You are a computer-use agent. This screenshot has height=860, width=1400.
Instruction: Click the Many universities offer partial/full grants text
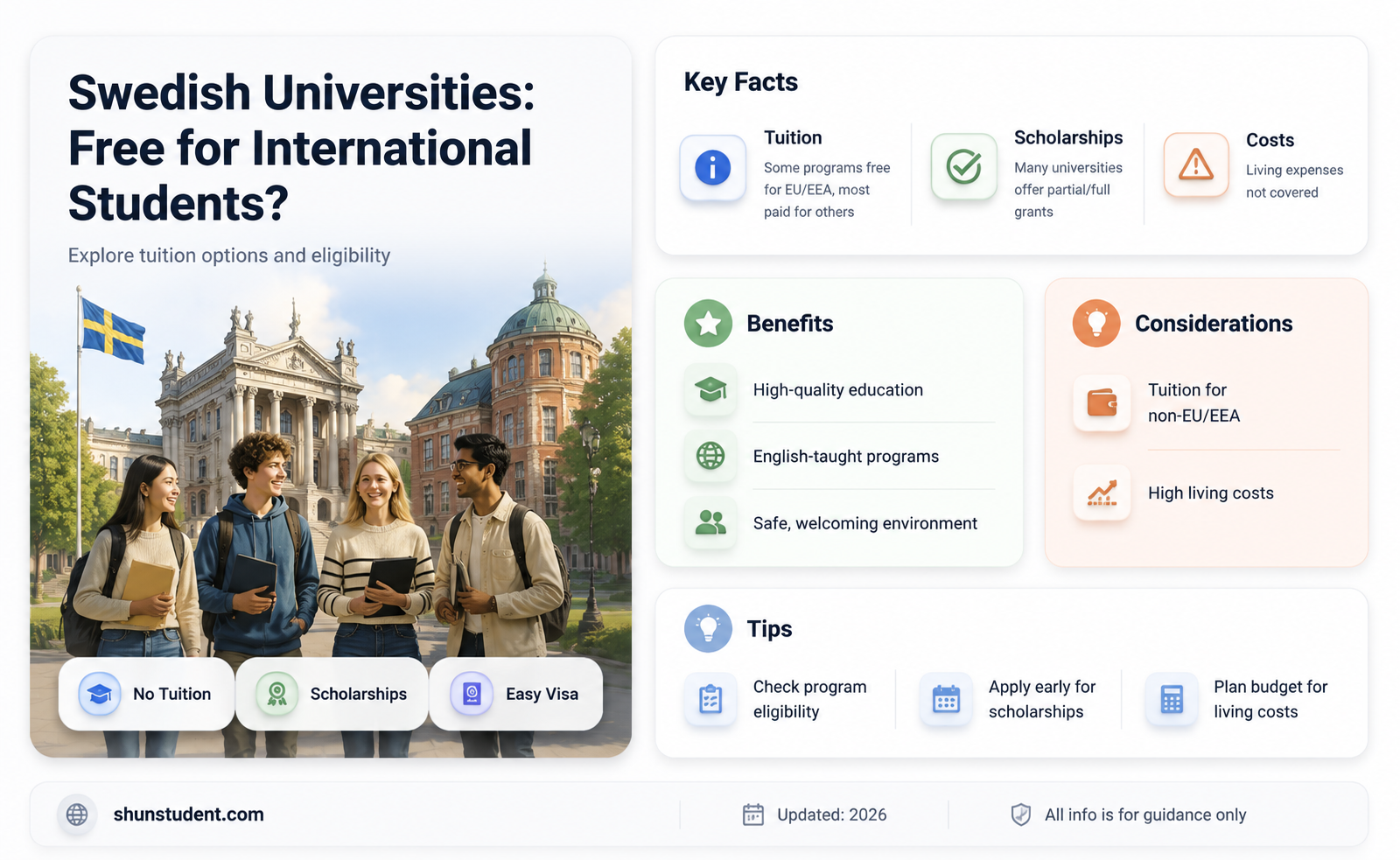coord(1067,190)
